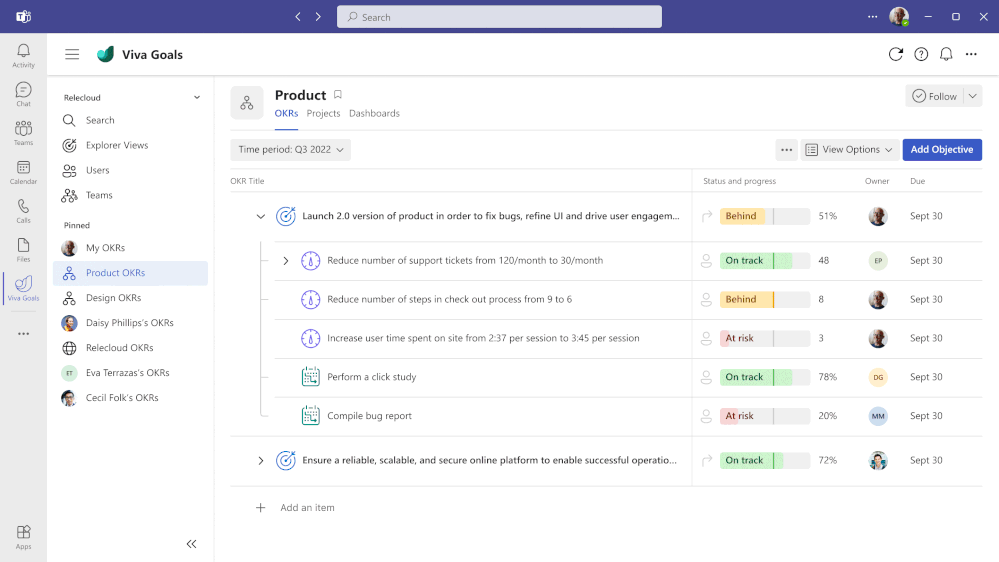Open Calls in Teams rail
Image resolution: width=999 pixels, height=562 pixels.
point(23,211)
